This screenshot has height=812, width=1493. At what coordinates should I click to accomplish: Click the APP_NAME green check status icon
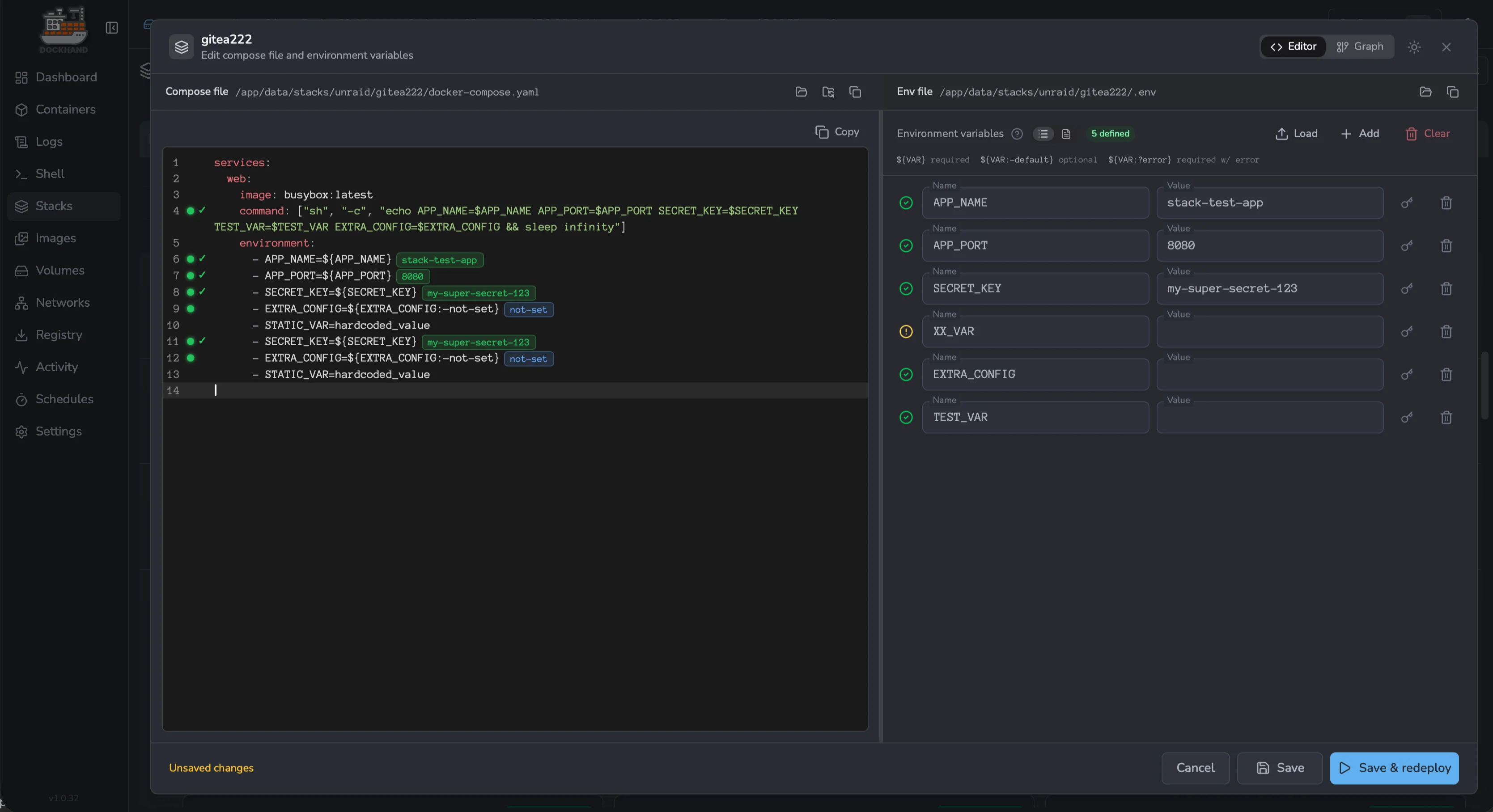[x=905, y=203]
